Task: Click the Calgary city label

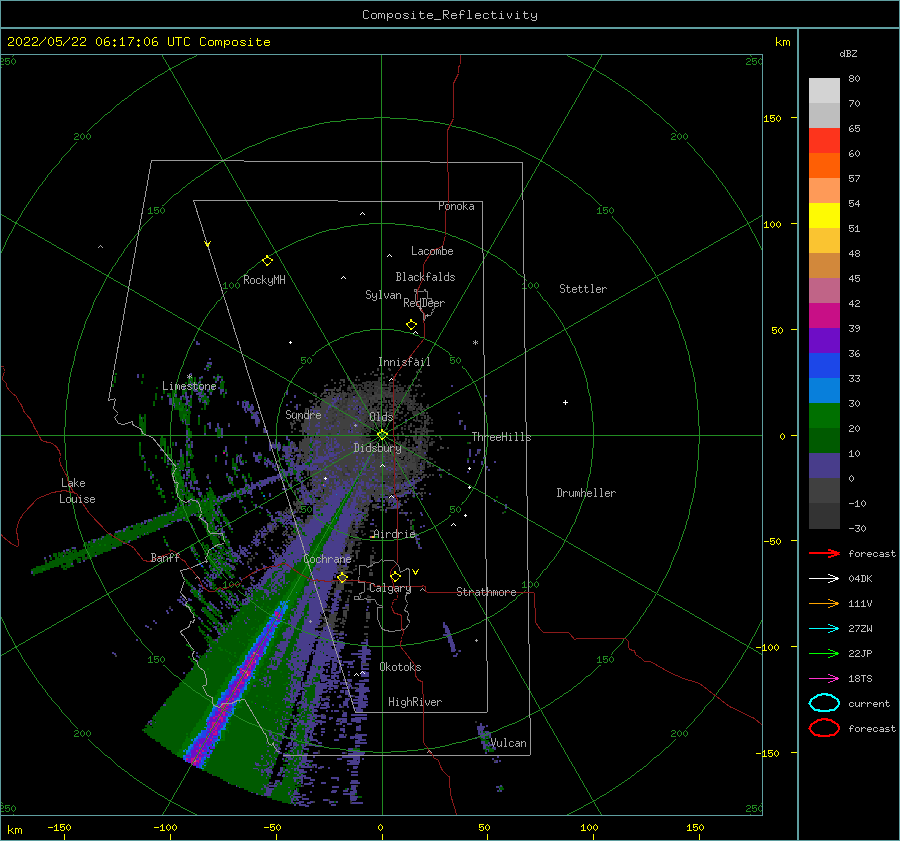Action: click(390, 588)
